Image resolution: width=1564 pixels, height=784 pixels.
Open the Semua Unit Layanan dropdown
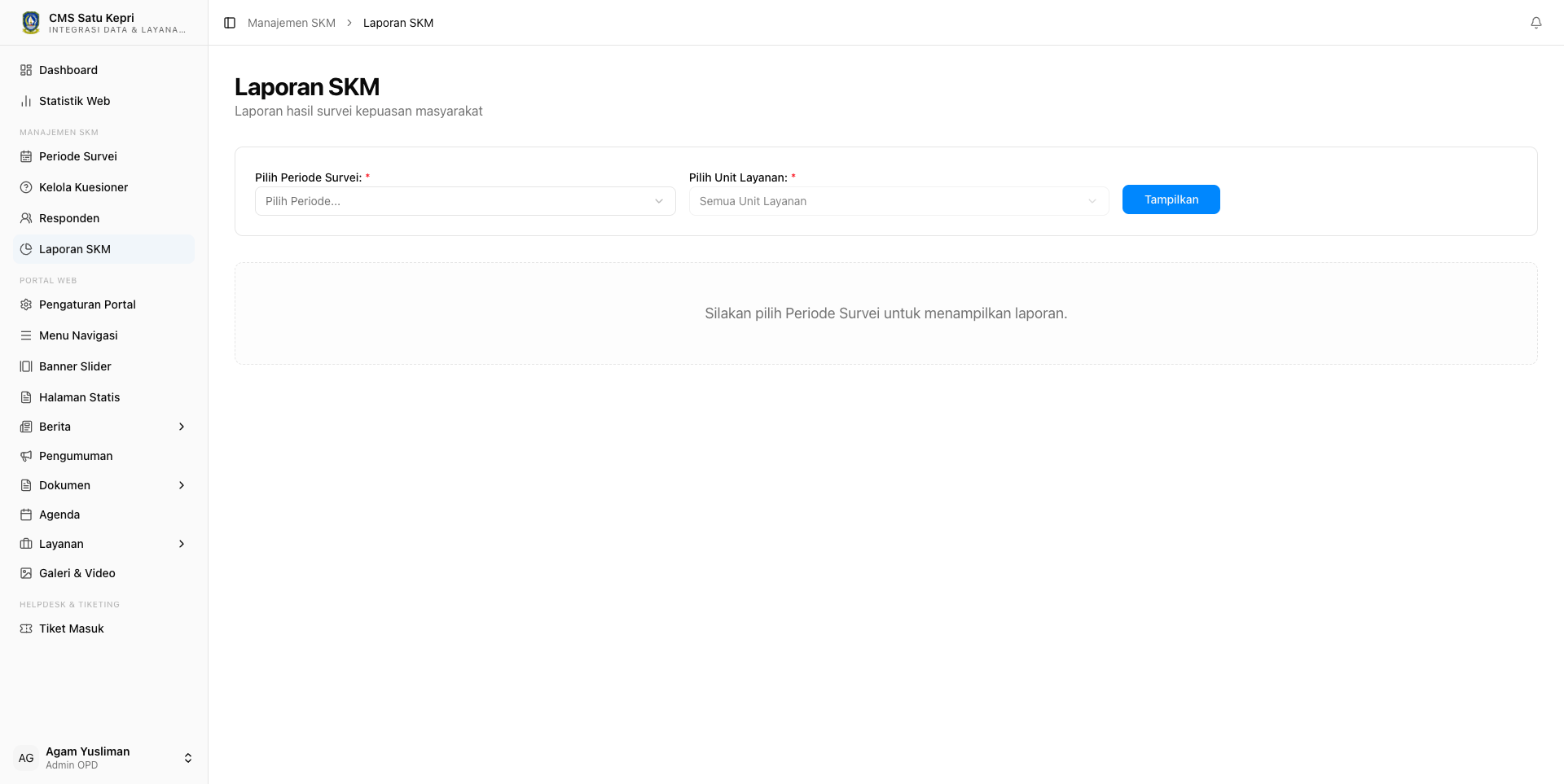coord(898,201)
